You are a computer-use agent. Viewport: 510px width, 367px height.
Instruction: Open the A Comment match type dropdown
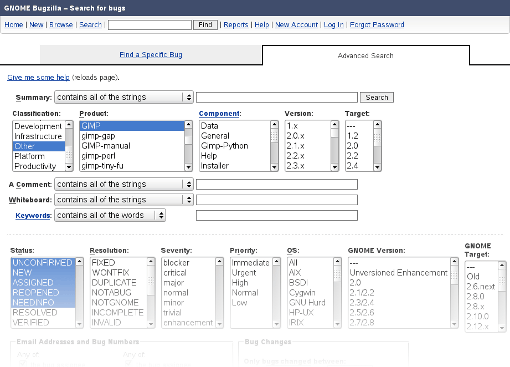[x=124, y=184]
